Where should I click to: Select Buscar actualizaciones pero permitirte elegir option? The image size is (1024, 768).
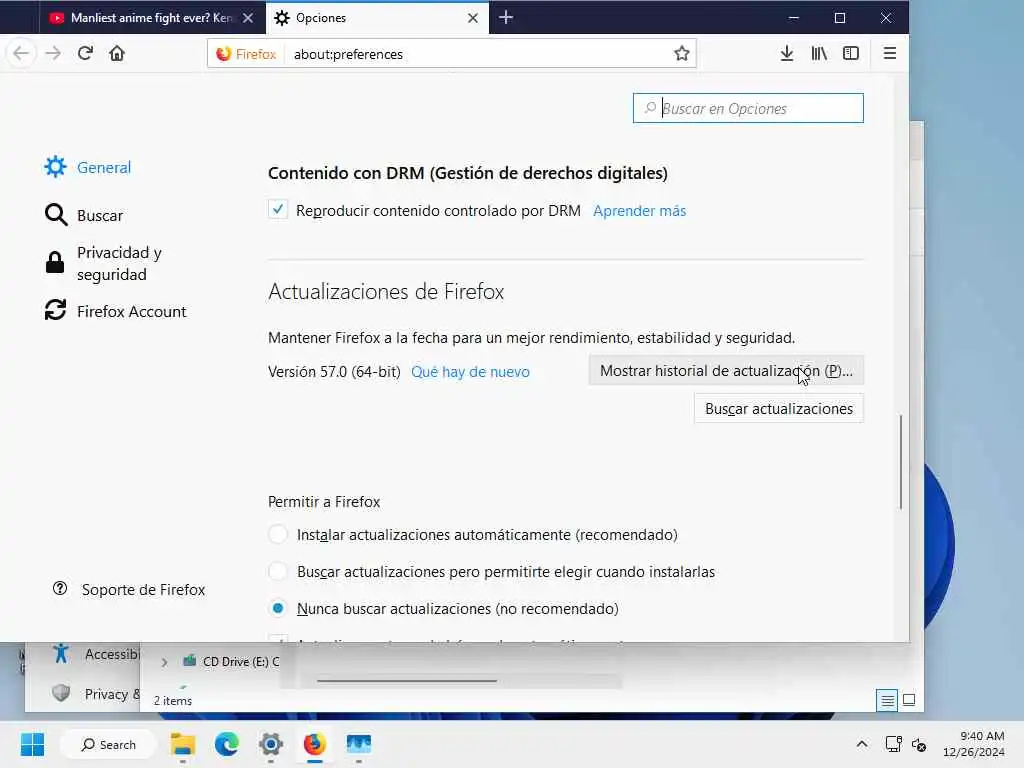(x=278, y=571)
